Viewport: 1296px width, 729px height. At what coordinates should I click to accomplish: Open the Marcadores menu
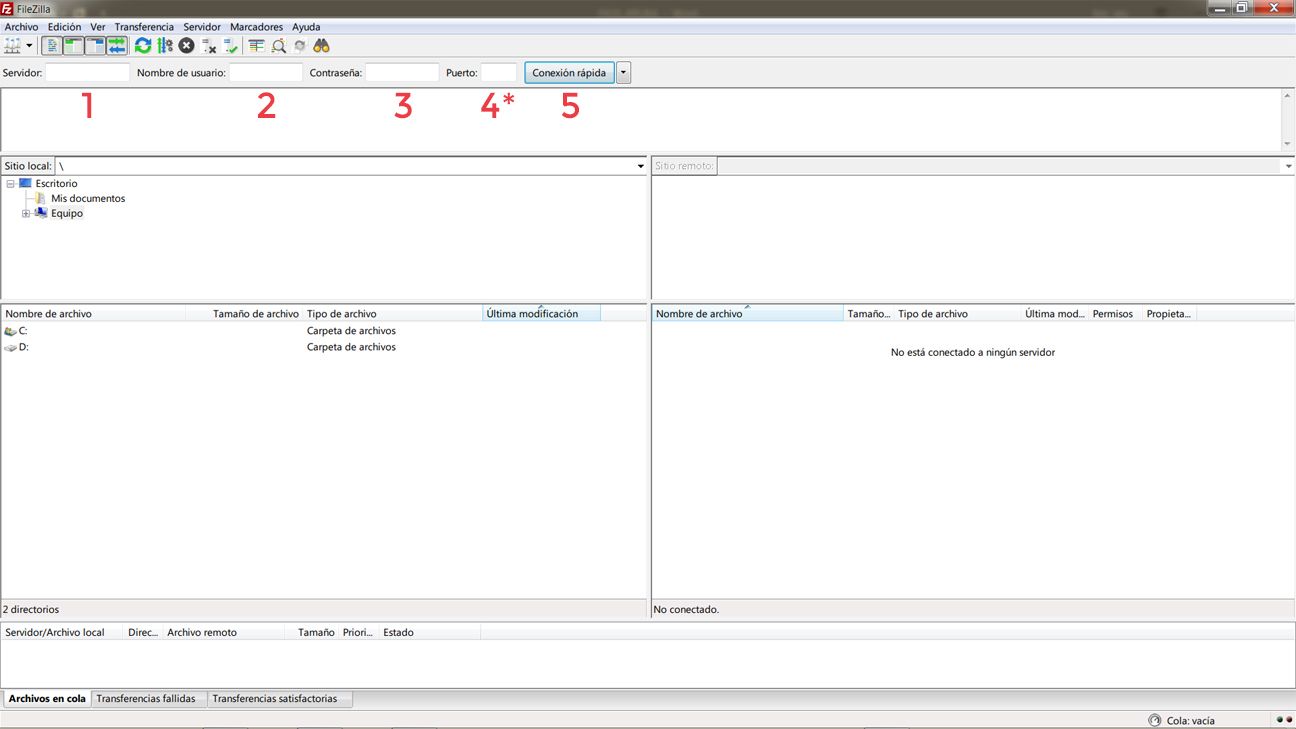coord(256,27)
